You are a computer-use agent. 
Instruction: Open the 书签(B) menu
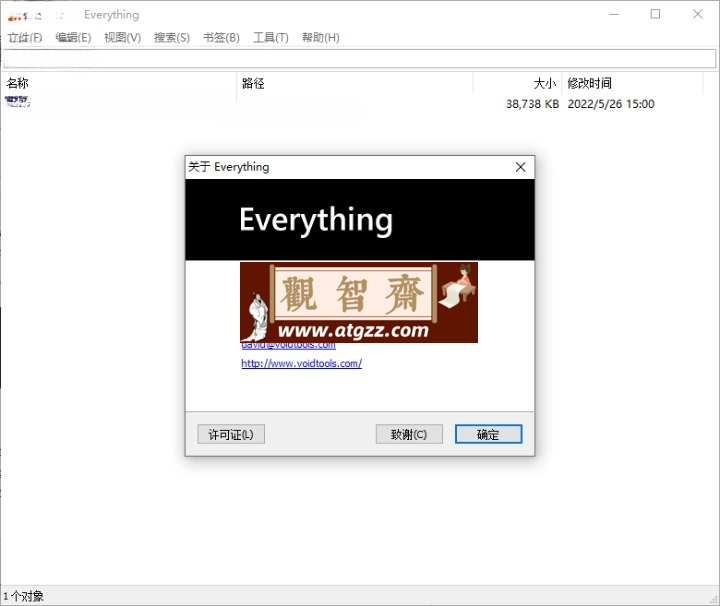pyautogui.click(x=221, y=38)
